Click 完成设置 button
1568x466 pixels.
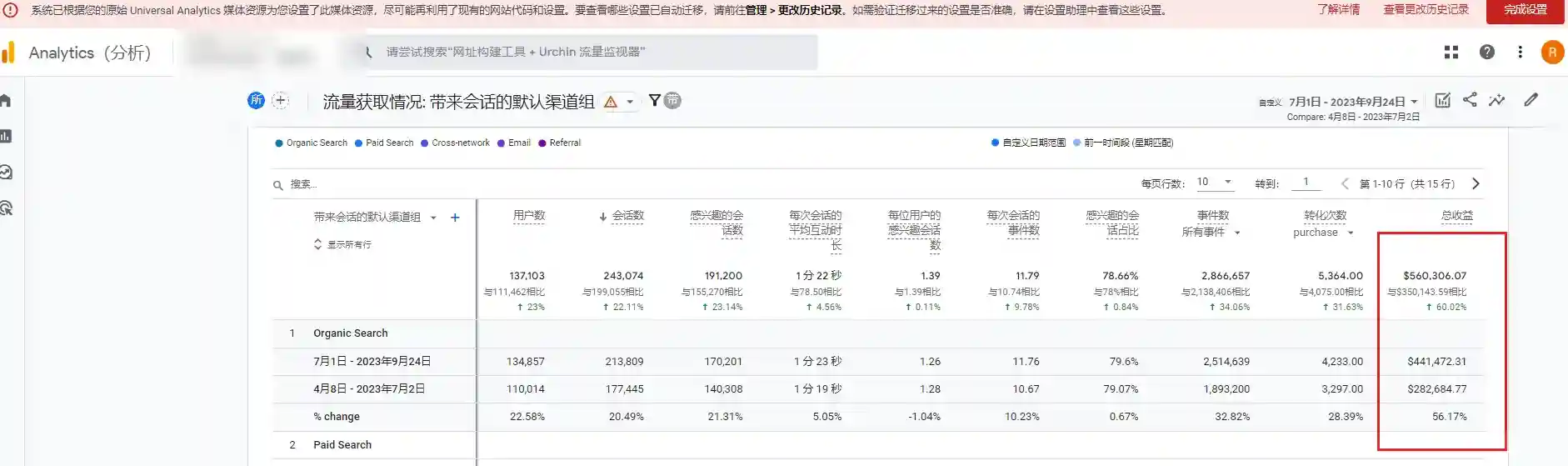[1526, 10]
